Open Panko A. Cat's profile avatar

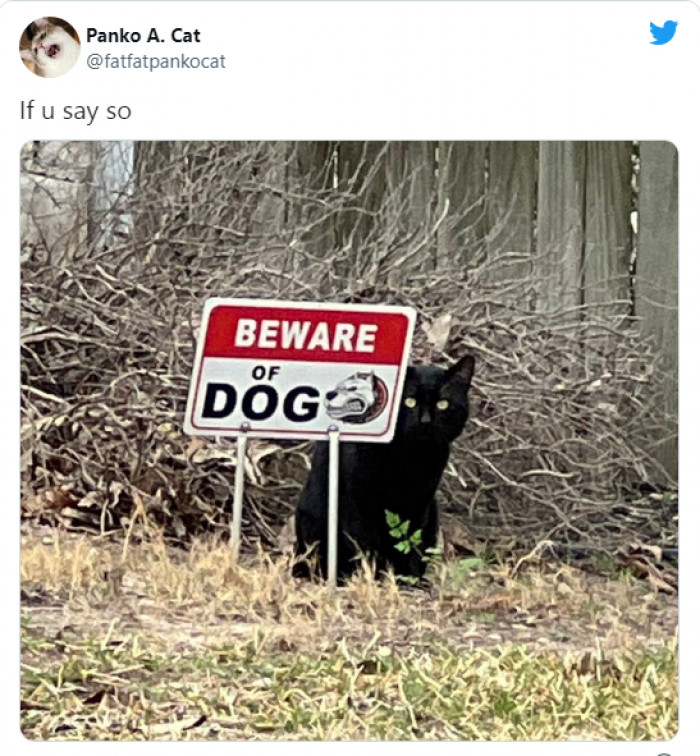pyautogui.click(x=50, y=47)
